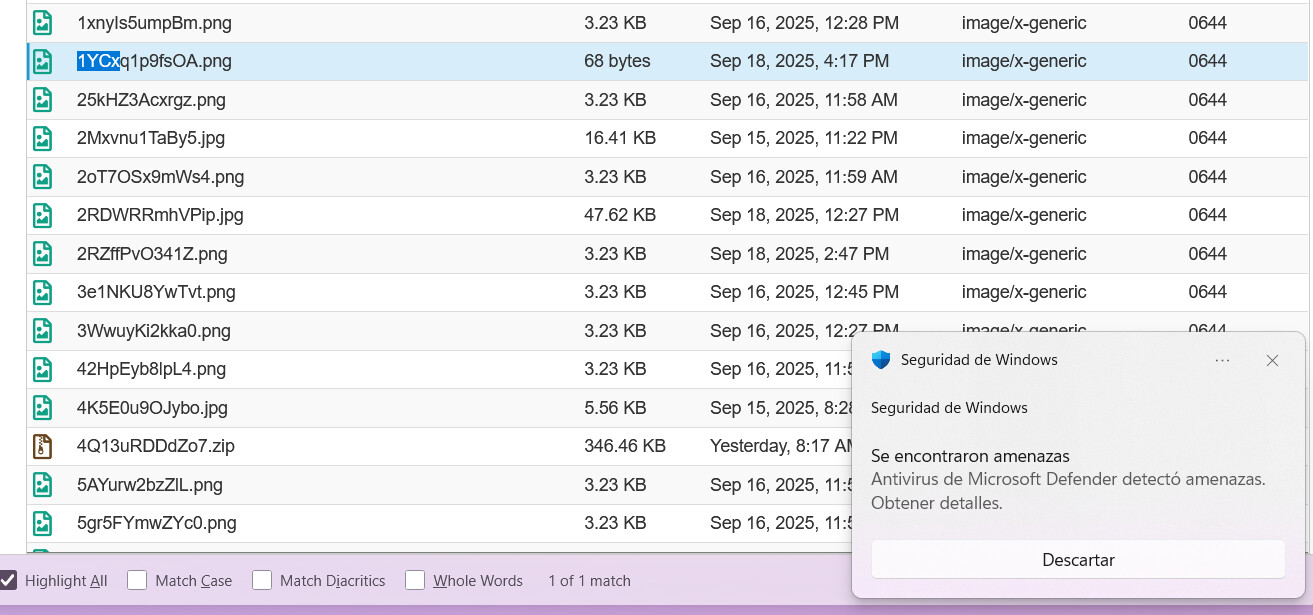The image size is (1313, 615).
Task: Close the Seguridad de Windows notification
Action: point(1272,360)
